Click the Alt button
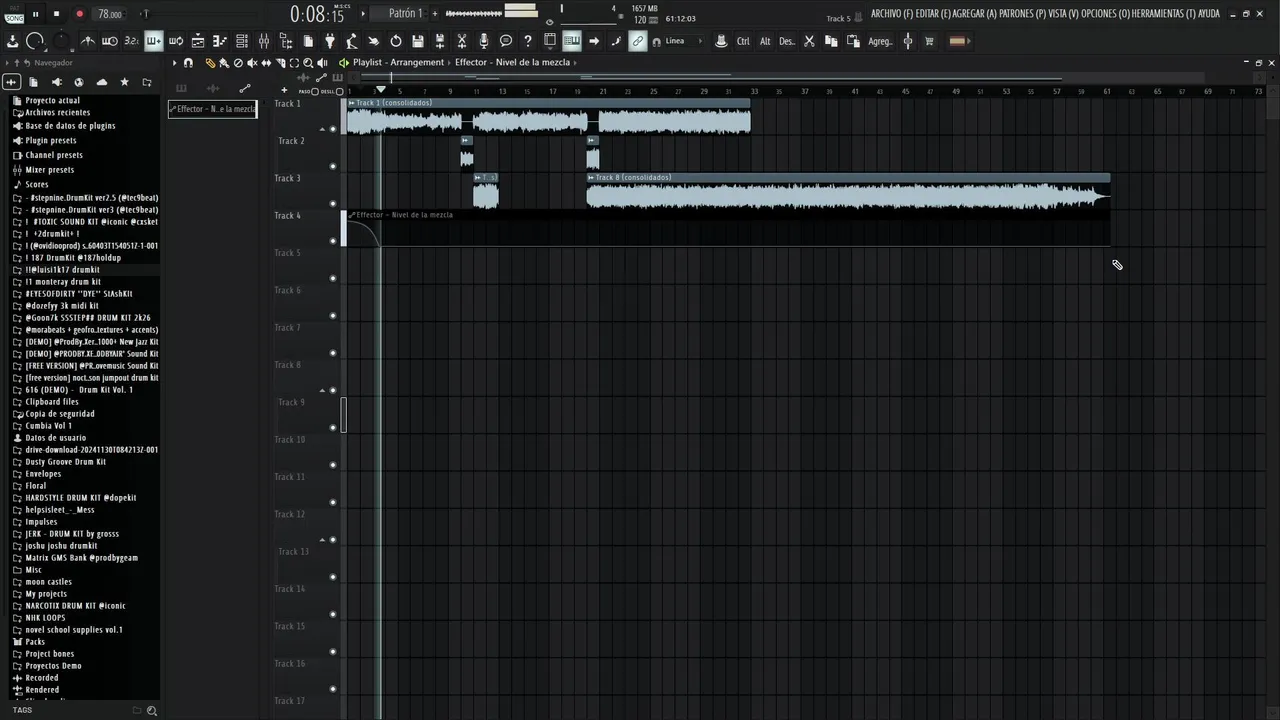 (x=765, y=41)
